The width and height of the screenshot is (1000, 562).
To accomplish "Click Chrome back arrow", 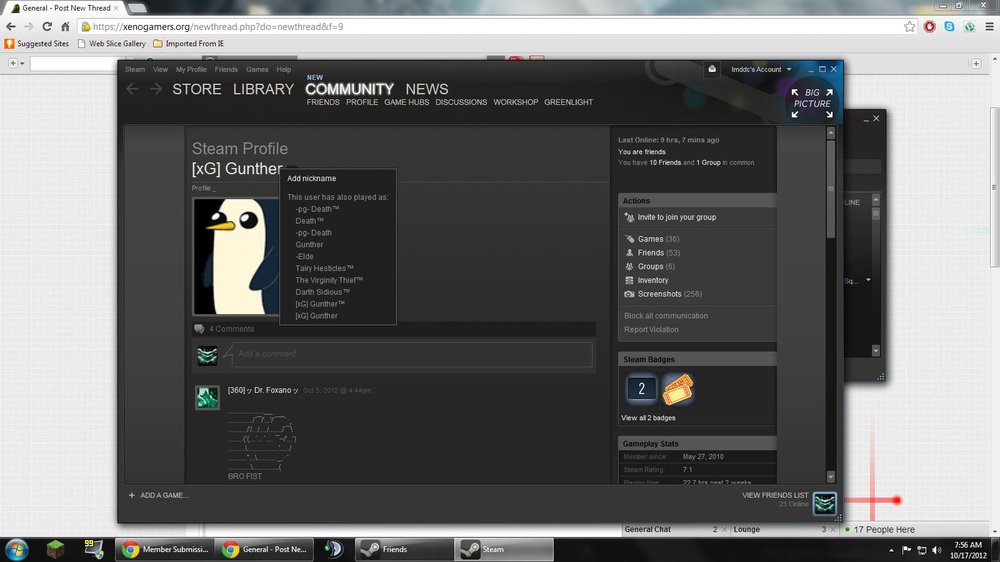I will (11, 27).
